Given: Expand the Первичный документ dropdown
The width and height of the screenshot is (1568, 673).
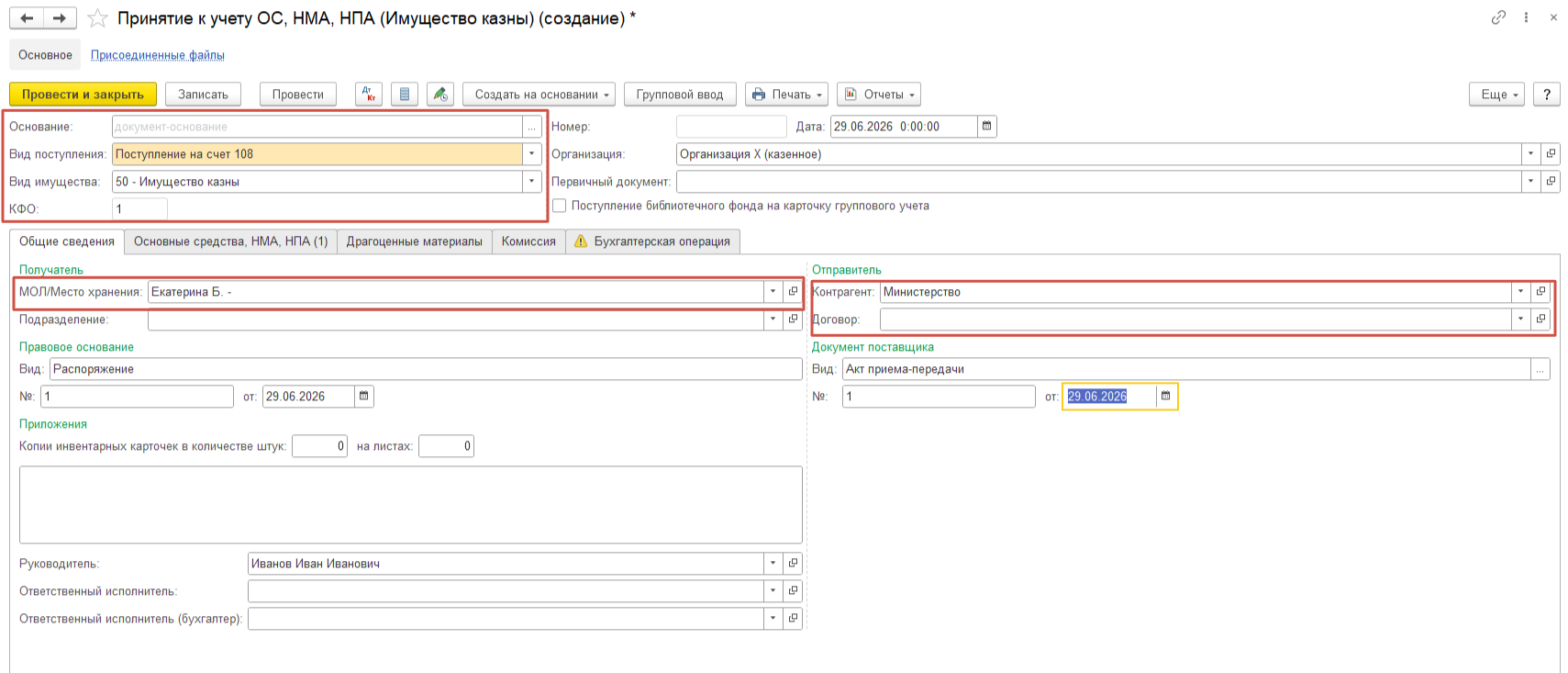Looking at the screenshot, I should (1530, 182).
